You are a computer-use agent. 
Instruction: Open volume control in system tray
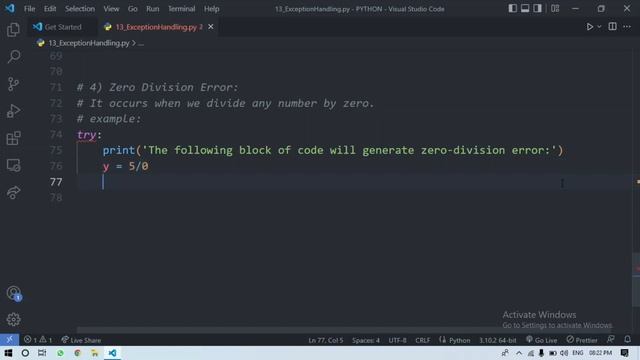(x=564, y=353)
